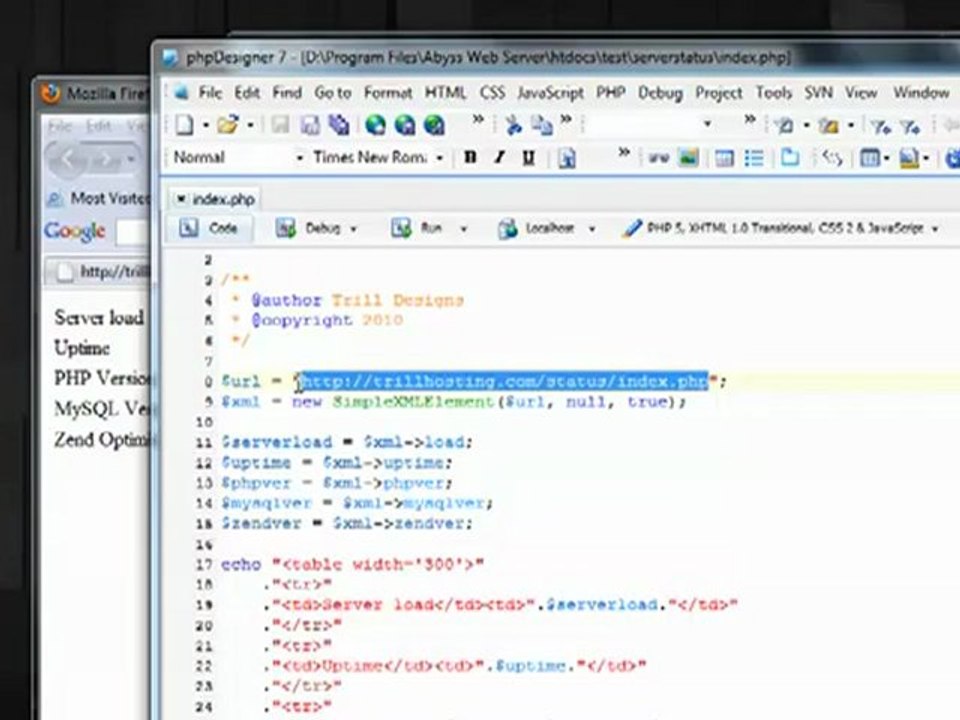Screen dimensions: 960x720
Task: Open the Run dropdown arrow
Action: pos(463,229)
